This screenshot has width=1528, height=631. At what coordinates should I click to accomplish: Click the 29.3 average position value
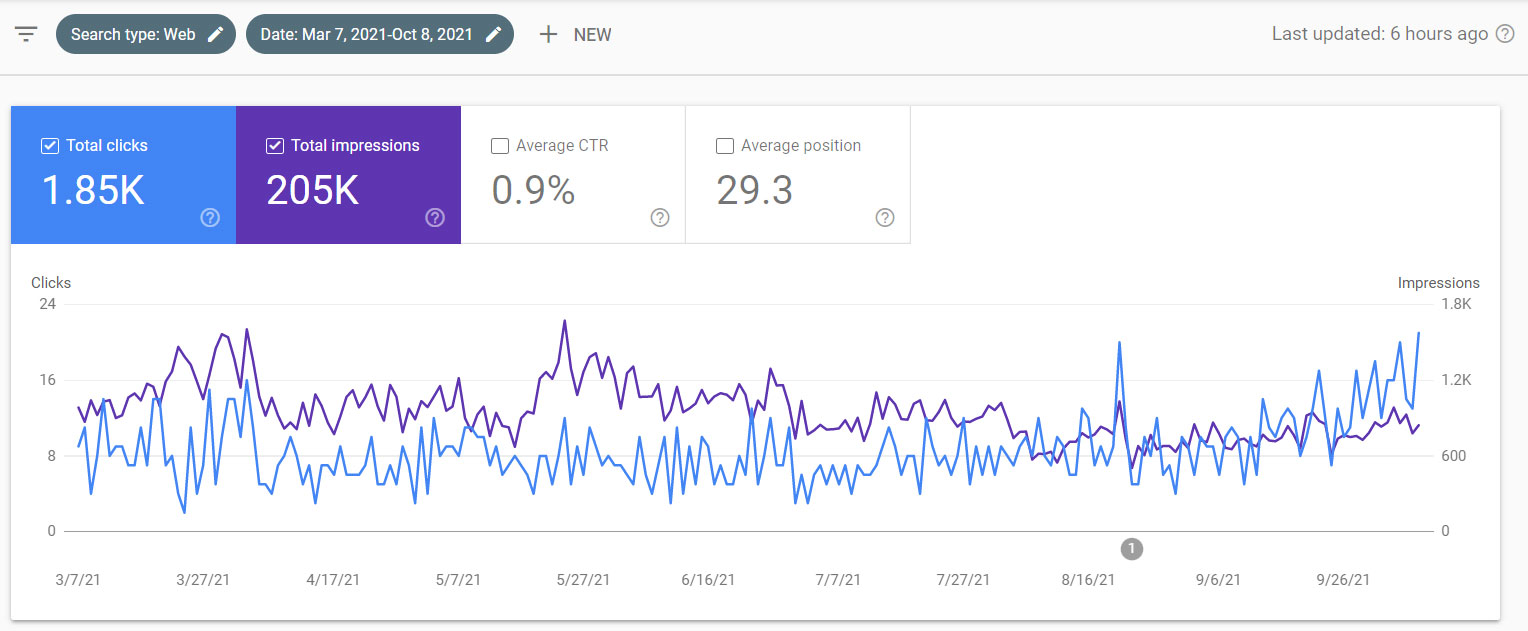(x=755, y=190)
